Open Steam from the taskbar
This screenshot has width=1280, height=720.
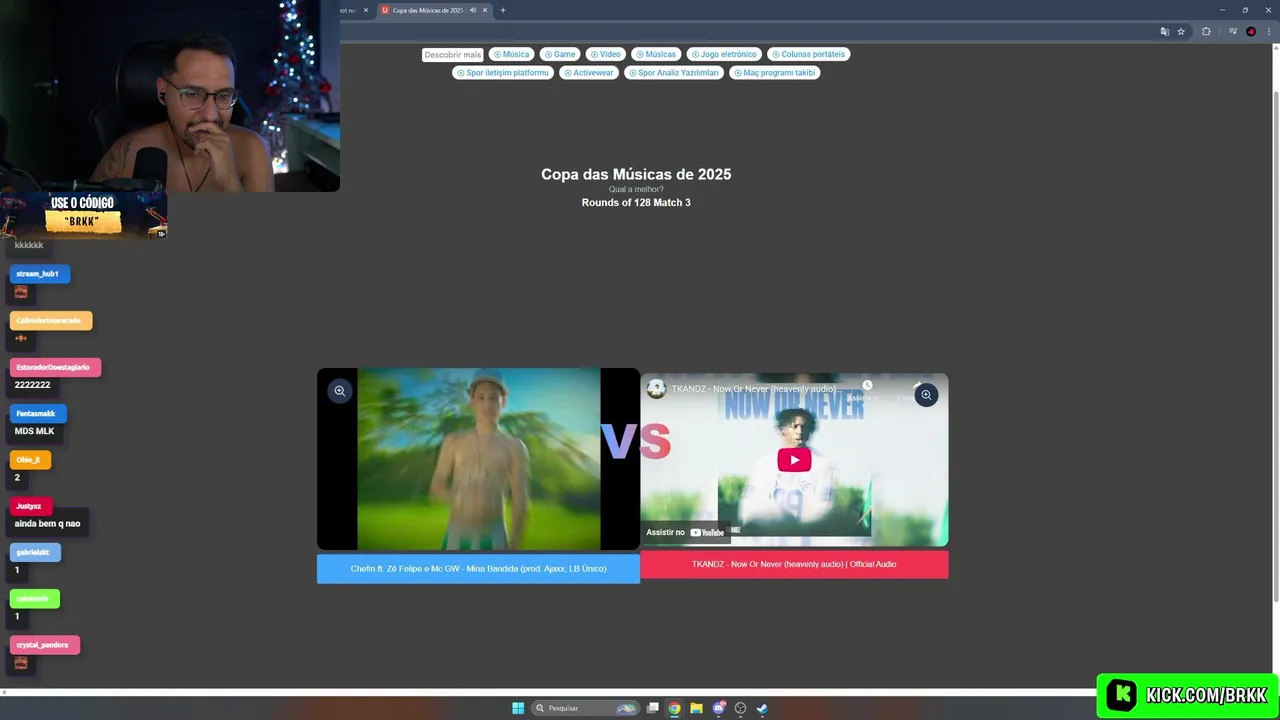762,708
